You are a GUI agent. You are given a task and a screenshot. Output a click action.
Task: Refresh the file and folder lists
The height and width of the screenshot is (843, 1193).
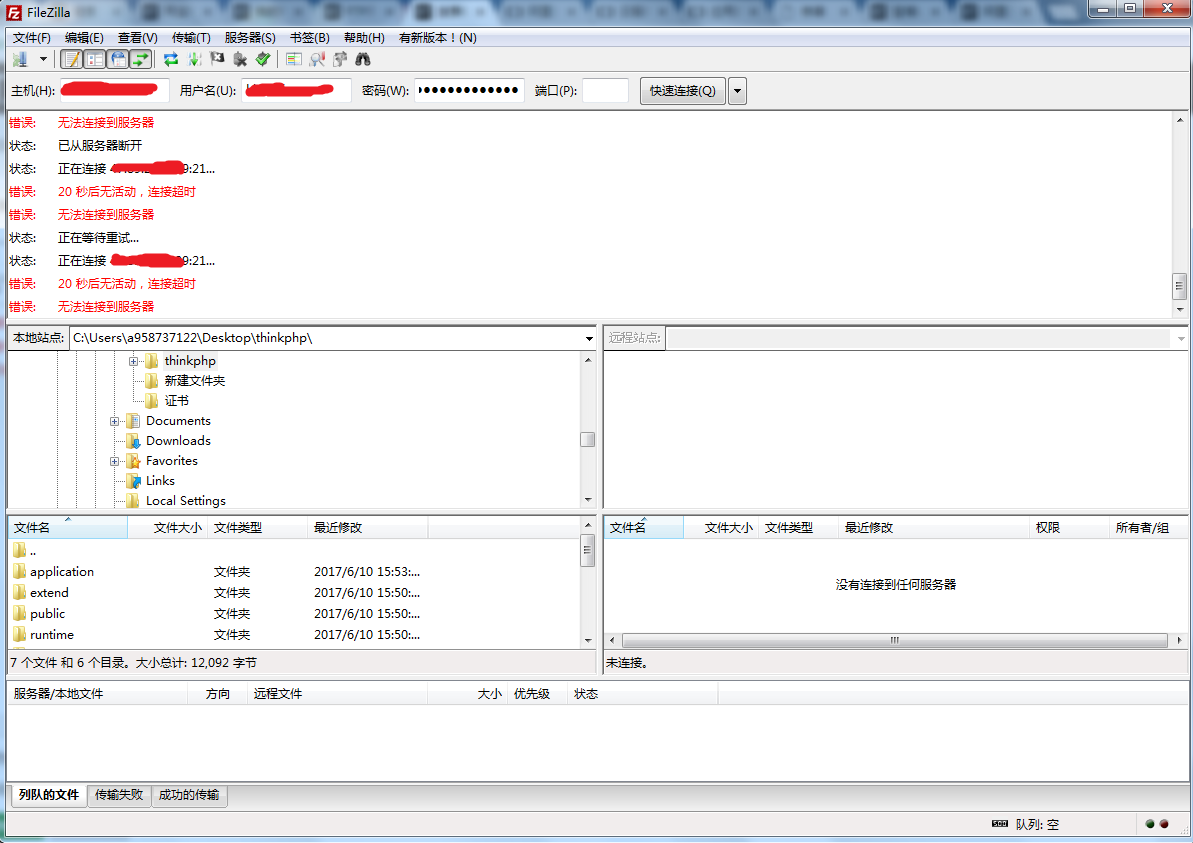pyautogui.click(x=171, y=59)
